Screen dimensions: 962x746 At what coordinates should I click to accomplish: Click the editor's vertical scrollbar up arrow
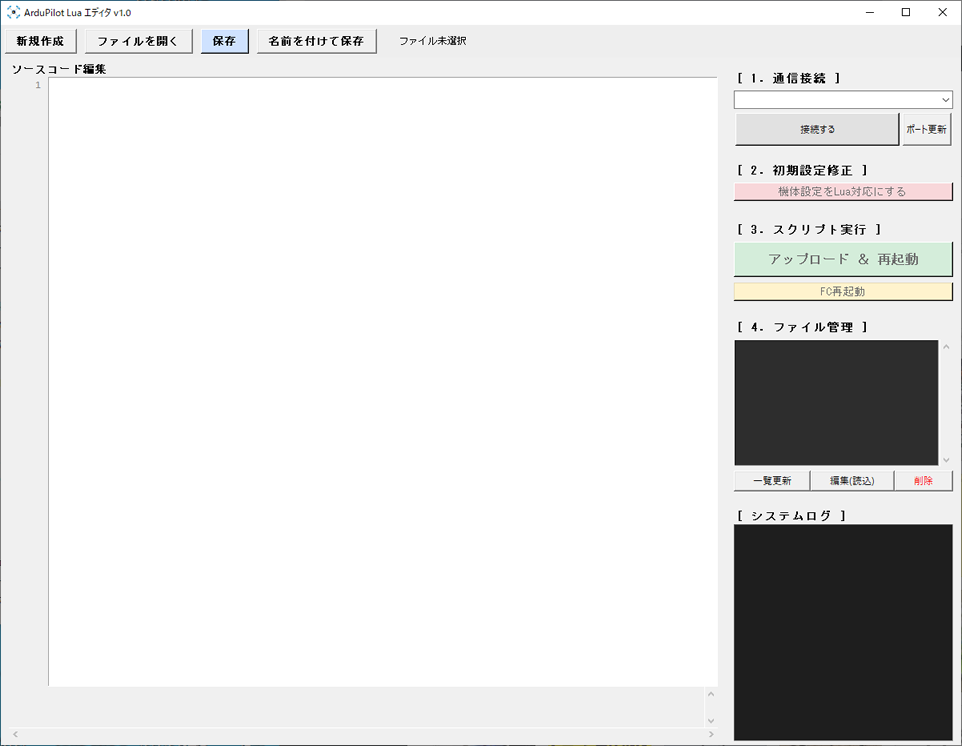pyautogui.click(x=711, y=693)
